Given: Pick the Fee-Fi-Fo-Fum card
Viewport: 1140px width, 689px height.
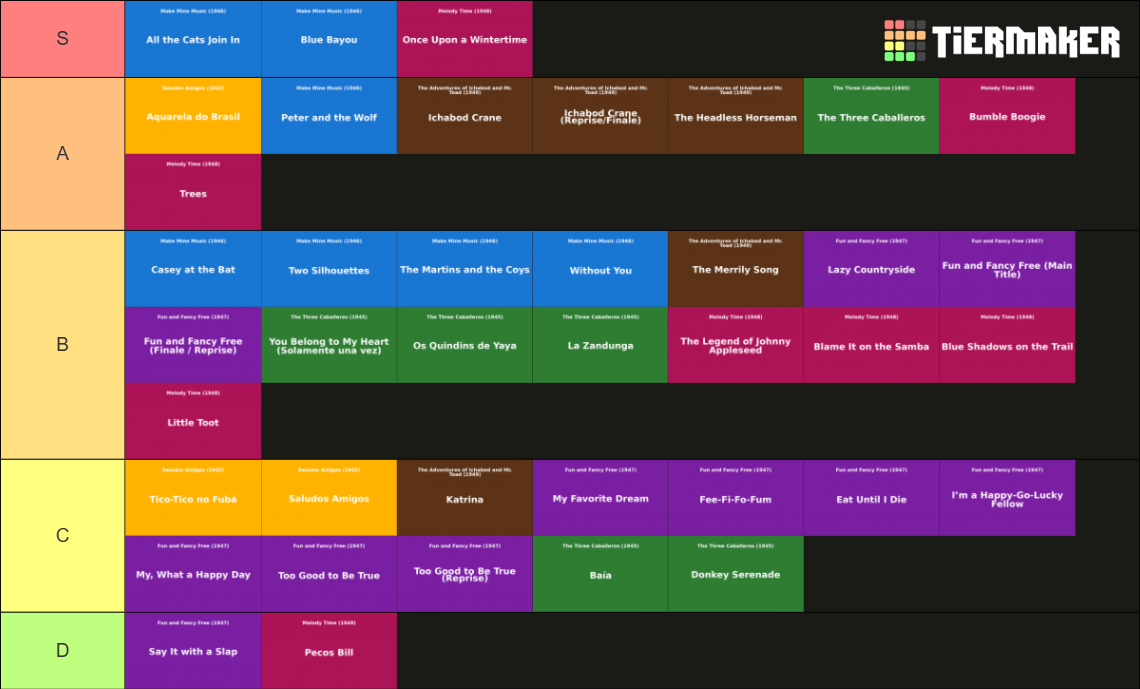Looking at the screenshot, I should 736,498.
